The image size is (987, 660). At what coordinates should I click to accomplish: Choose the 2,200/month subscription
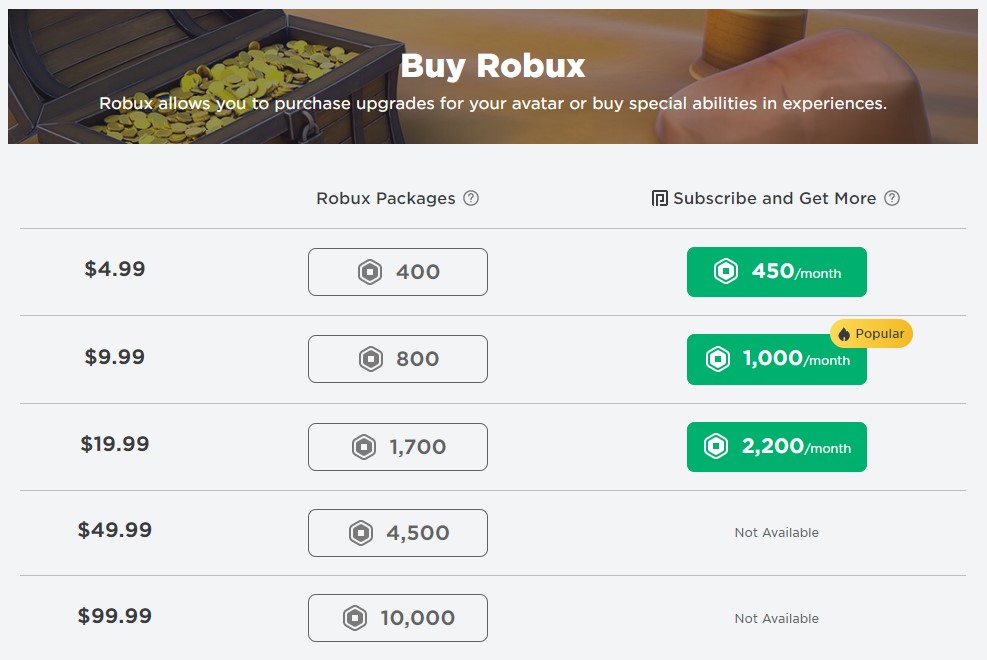(x=777, y=447)
